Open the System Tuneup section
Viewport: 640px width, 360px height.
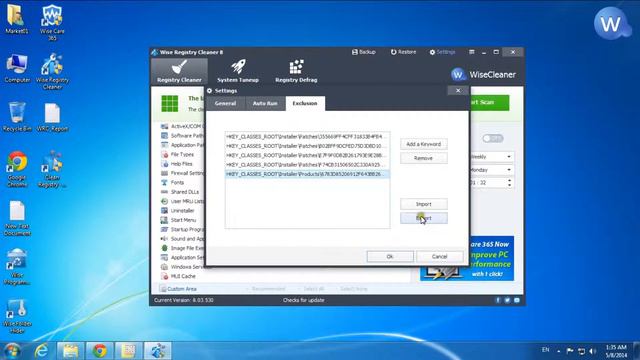tap(238, 71)
